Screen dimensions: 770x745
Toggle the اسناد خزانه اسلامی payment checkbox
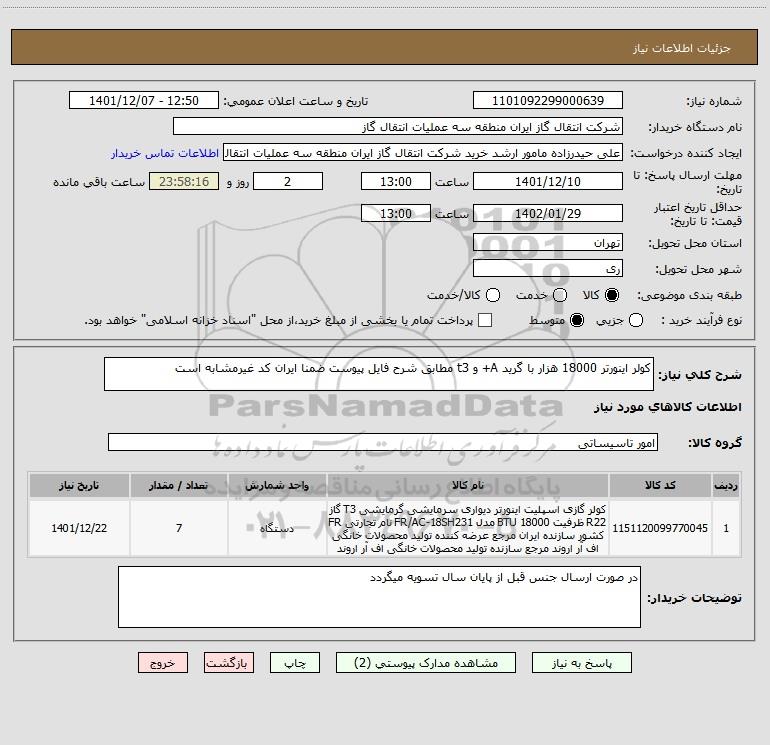click(x=485, y=320)
